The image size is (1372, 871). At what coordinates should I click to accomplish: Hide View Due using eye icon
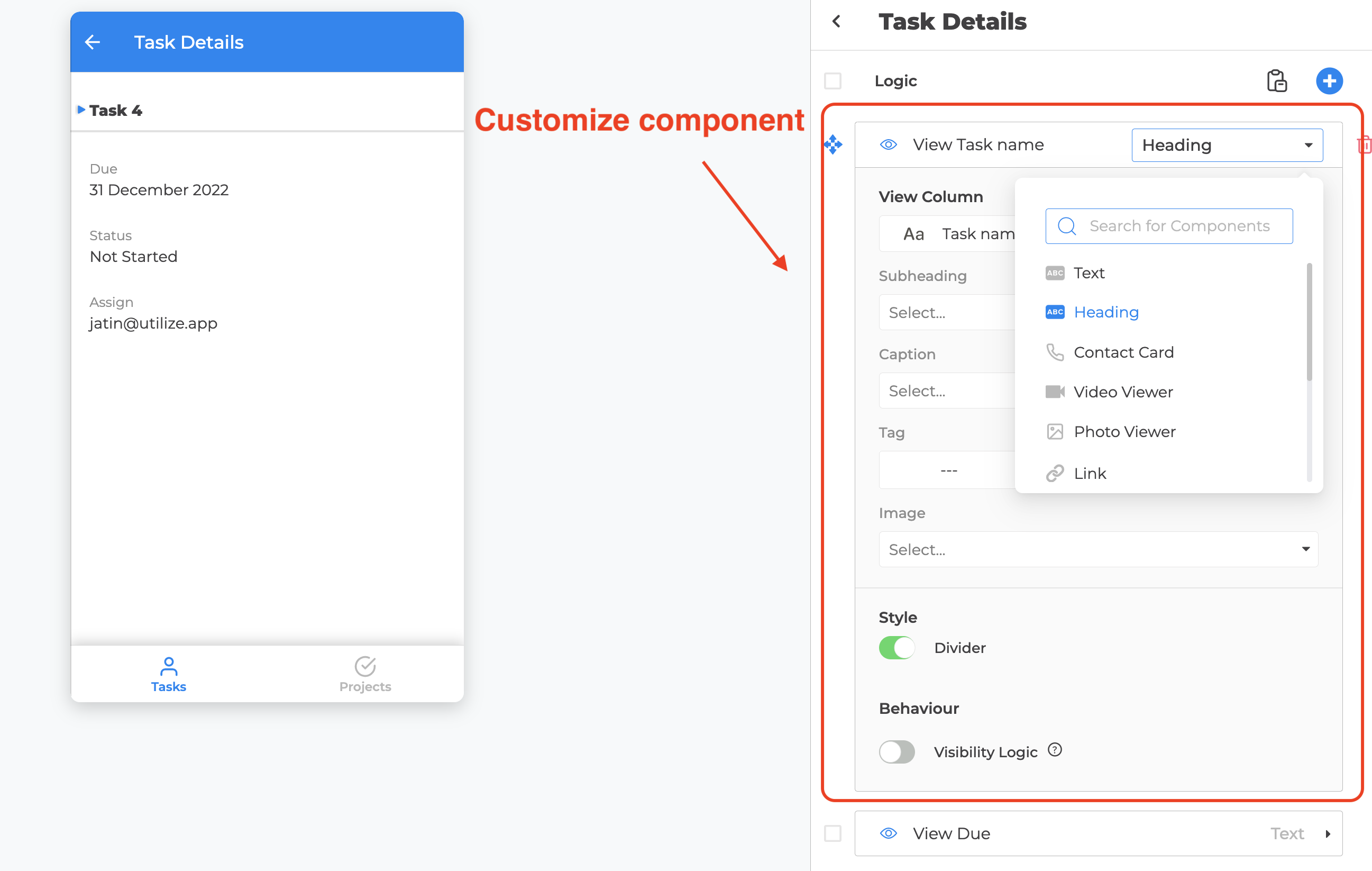pyautogui.click(x=888, y=833)
